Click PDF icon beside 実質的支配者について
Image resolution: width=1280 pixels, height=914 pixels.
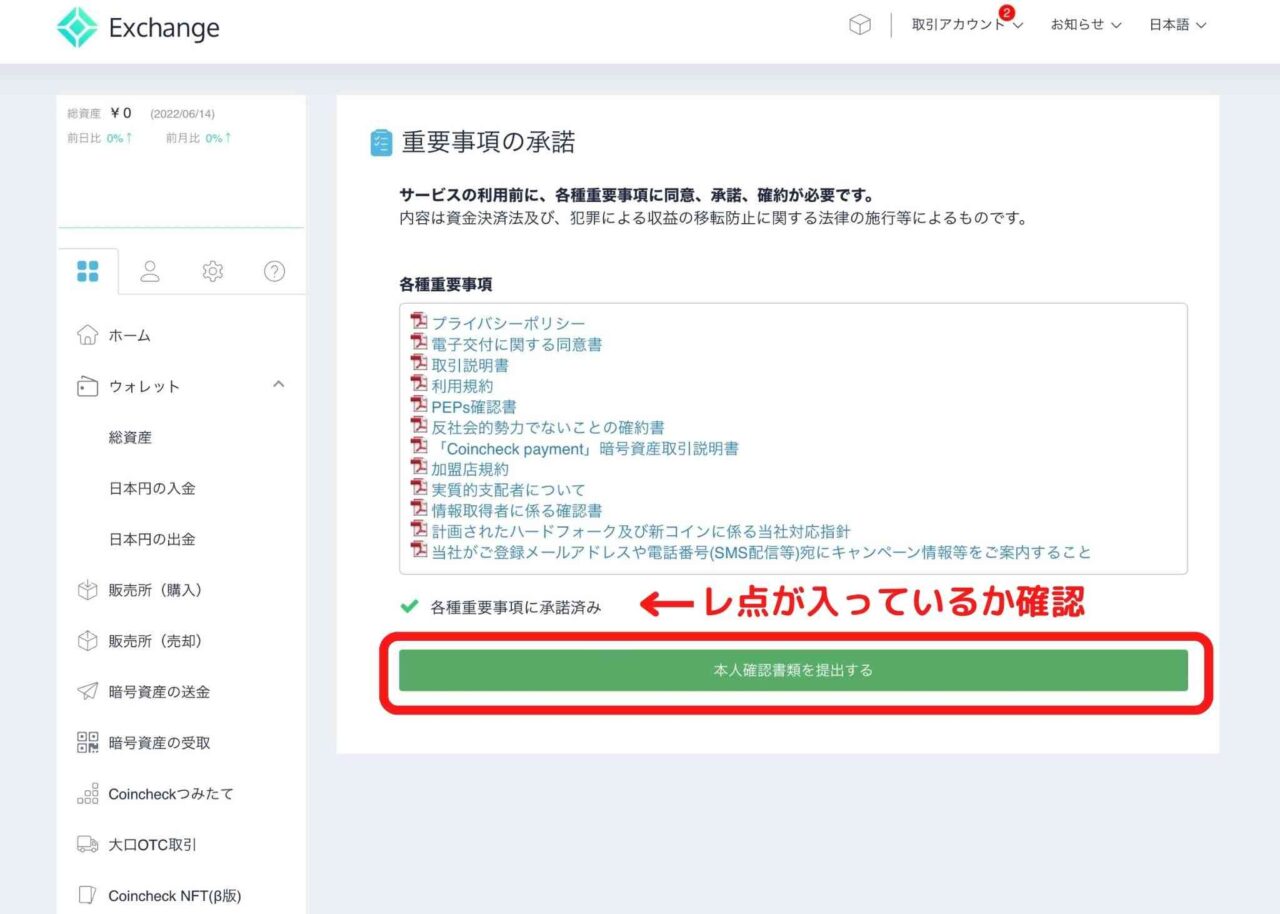[419, 489]
